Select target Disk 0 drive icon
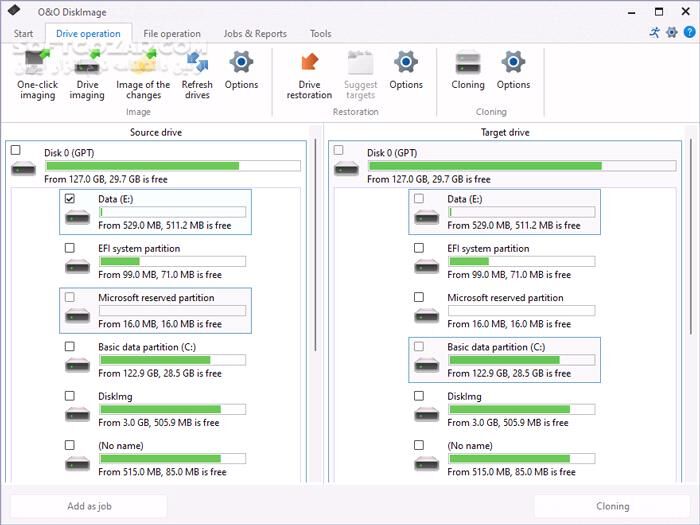Screen dimensions: 700x525 point(346,169)
